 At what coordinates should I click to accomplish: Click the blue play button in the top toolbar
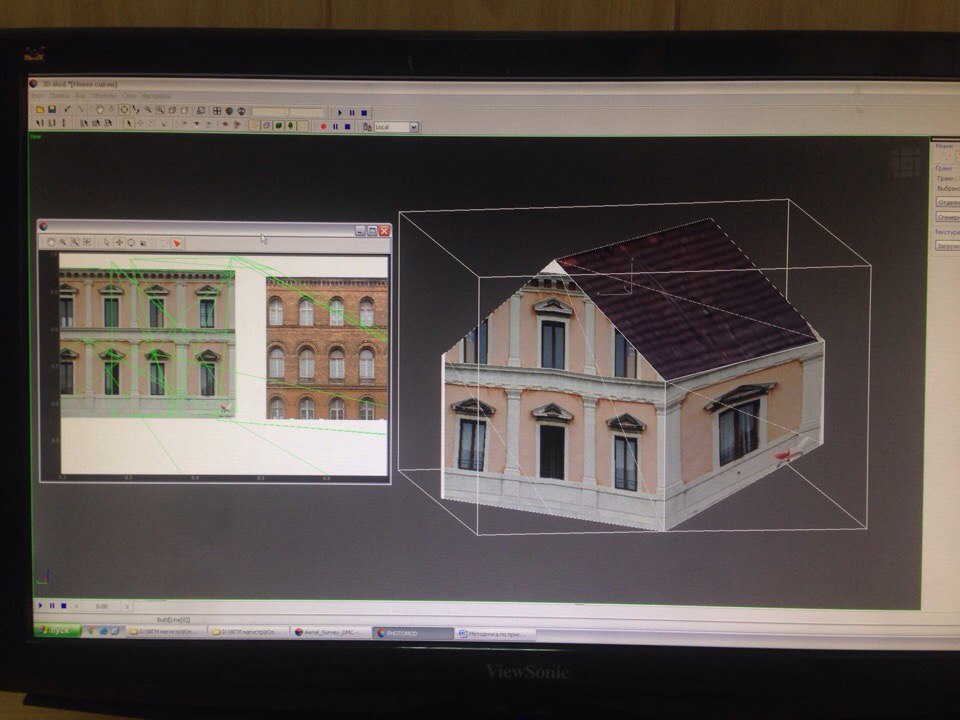tap(339, 112)
